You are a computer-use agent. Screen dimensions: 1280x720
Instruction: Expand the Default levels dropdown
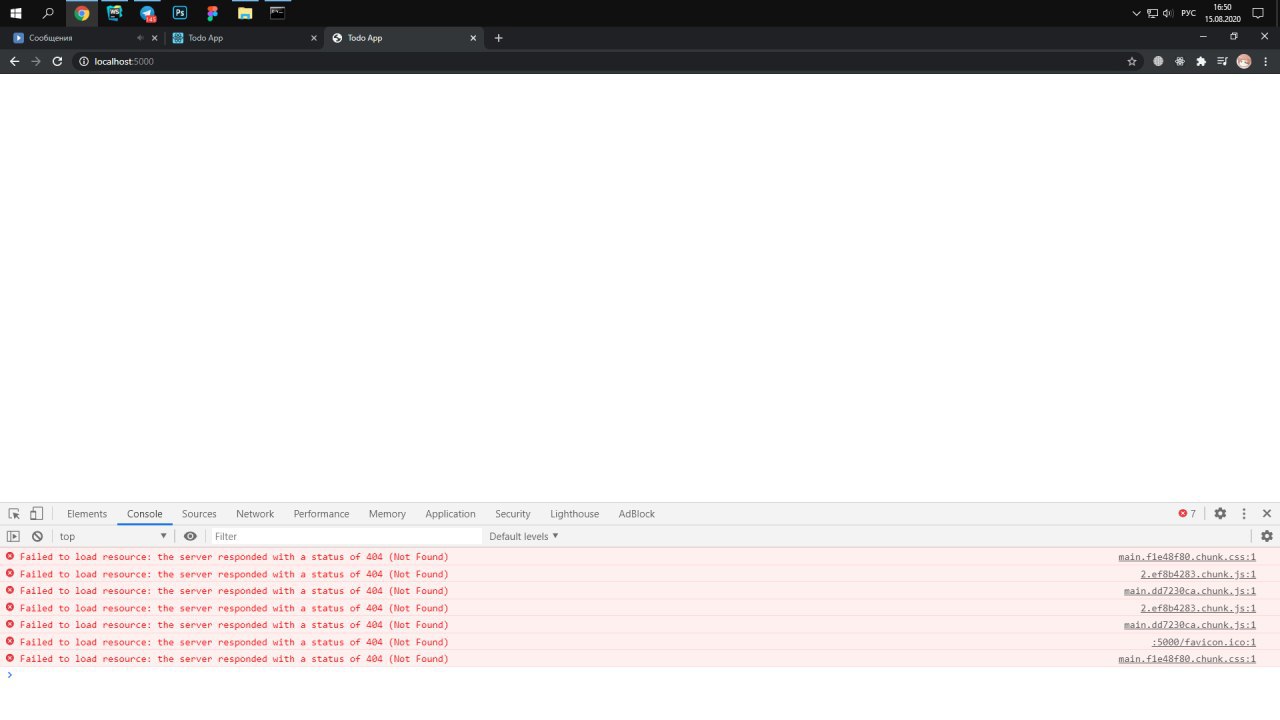tap(524, 536)
